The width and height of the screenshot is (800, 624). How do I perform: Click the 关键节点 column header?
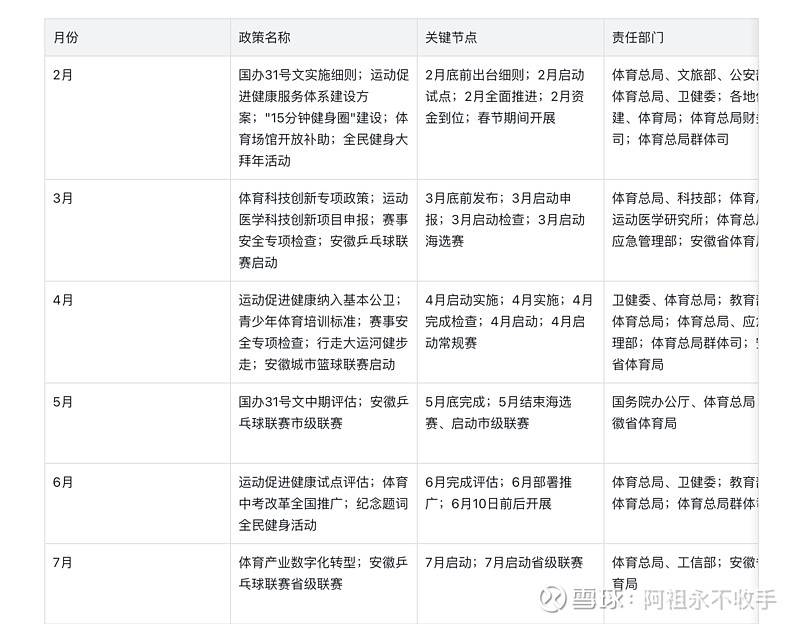[x=510, y=37]
